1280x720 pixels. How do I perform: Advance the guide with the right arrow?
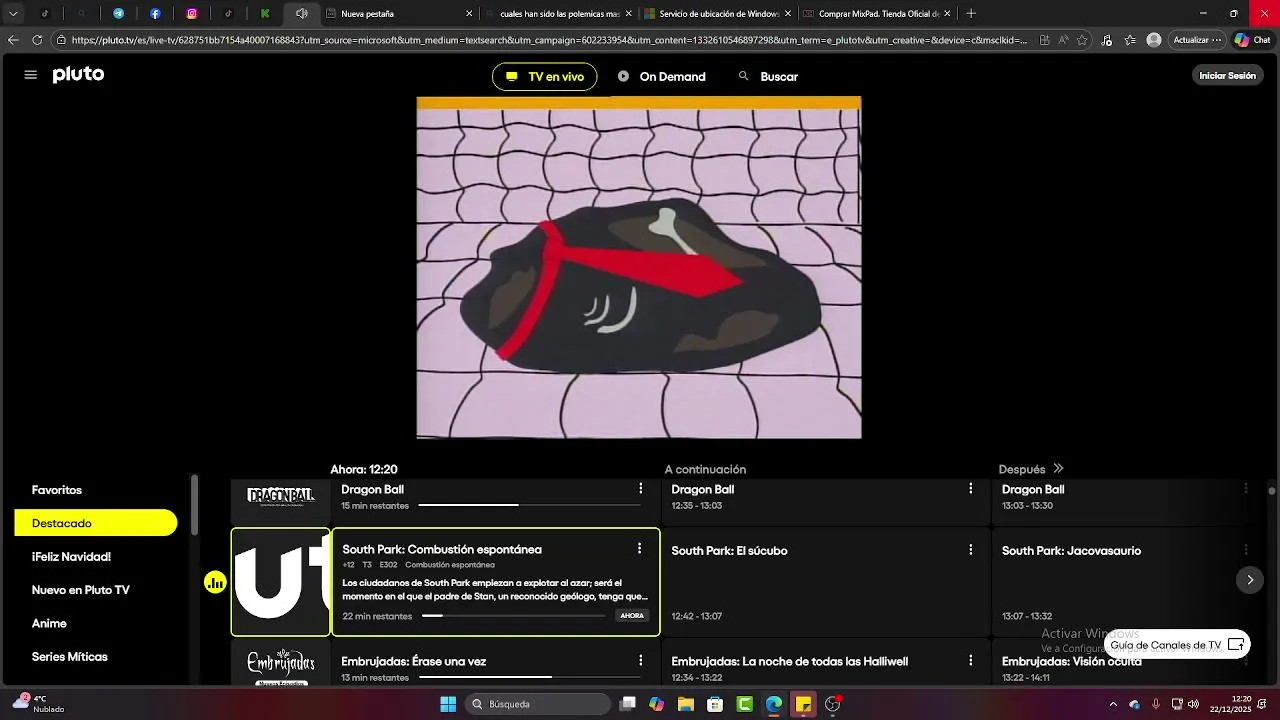click(1249, 580)
